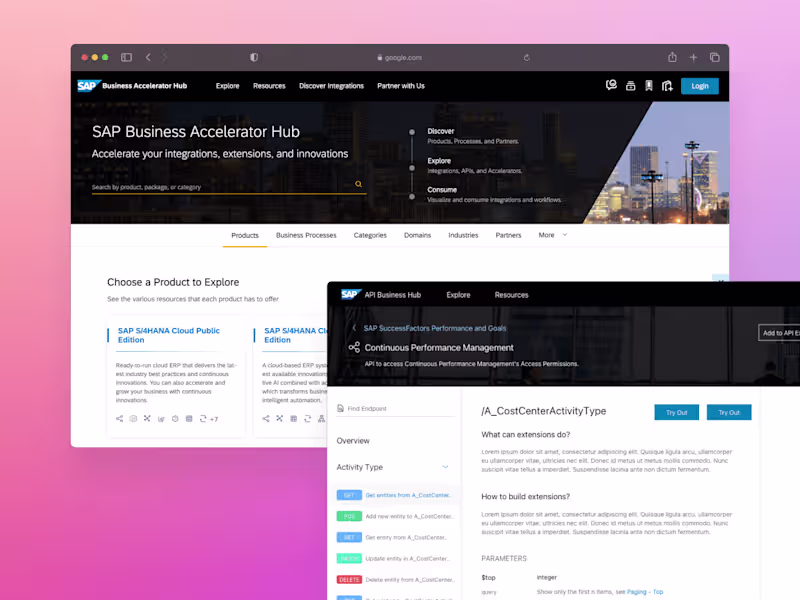Click the sync arrows icon on Public Edition card
Image resolution: width=800 pixels, height=600 pixels.
click(x=203, y=418)
